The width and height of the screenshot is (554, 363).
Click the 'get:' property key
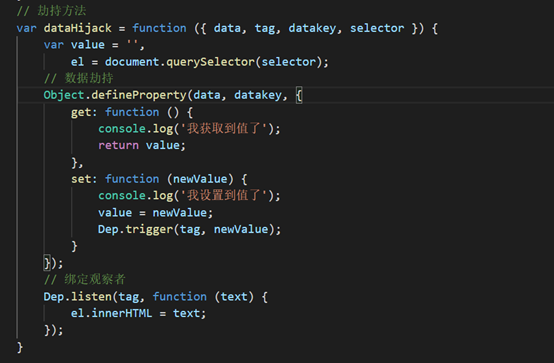click(x=84, y=112)
